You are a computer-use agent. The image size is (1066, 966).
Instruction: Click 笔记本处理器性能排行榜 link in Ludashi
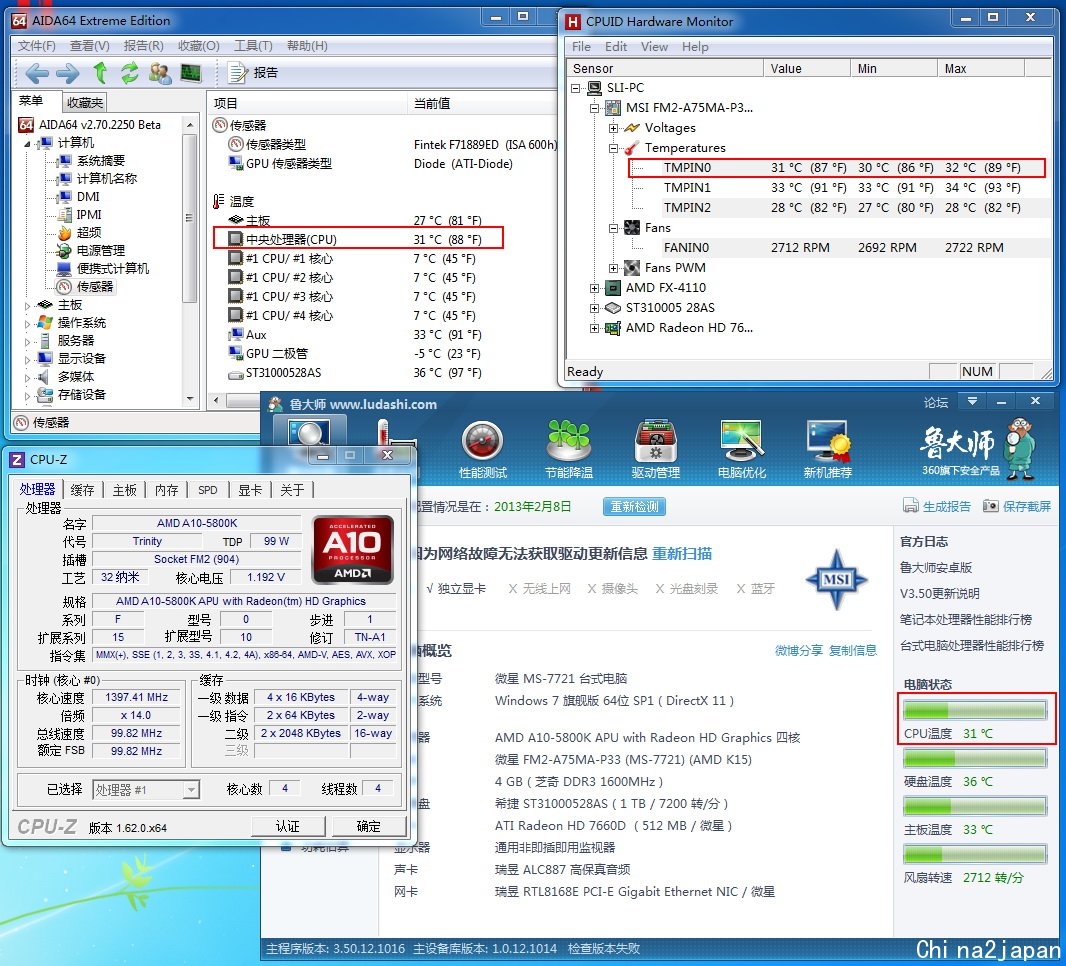click(x=965, y=619)
